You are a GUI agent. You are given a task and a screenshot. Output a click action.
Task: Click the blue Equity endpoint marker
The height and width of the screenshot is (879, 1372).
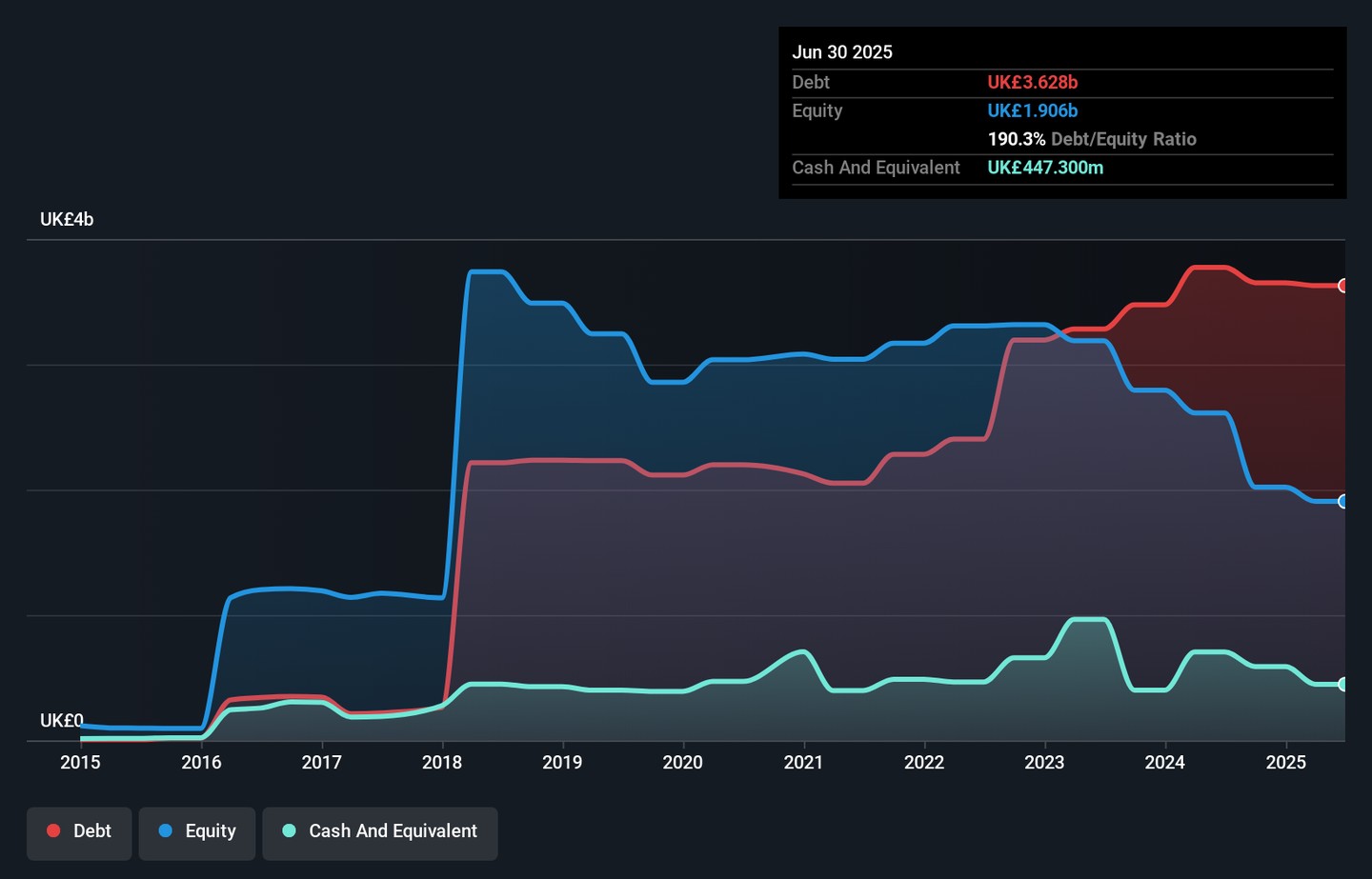(1342, 502)
